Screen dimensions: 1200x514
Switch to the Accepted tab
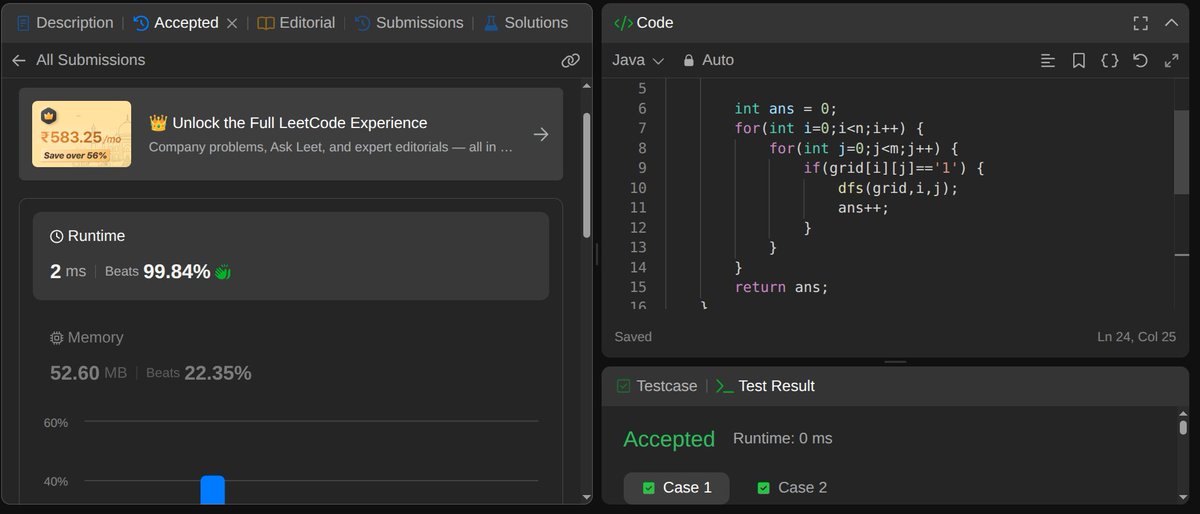tap(175, 22)
